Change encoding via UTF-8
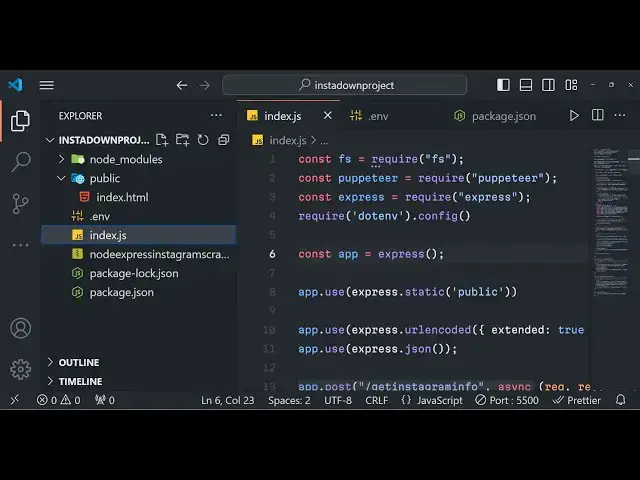The width and height of the screenshot is (640, 480). pos(338,400)
